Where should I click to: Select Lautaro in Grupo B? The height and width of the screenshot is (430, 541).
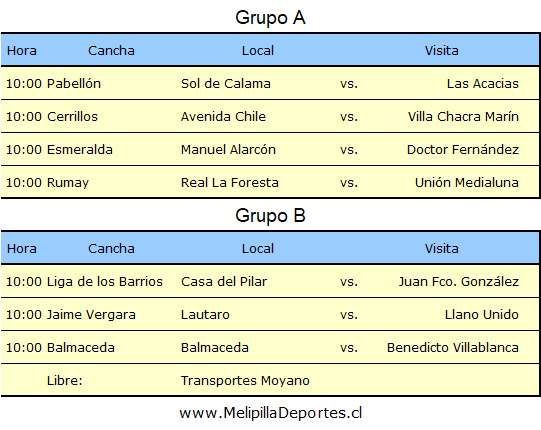[x=205, y=315]
